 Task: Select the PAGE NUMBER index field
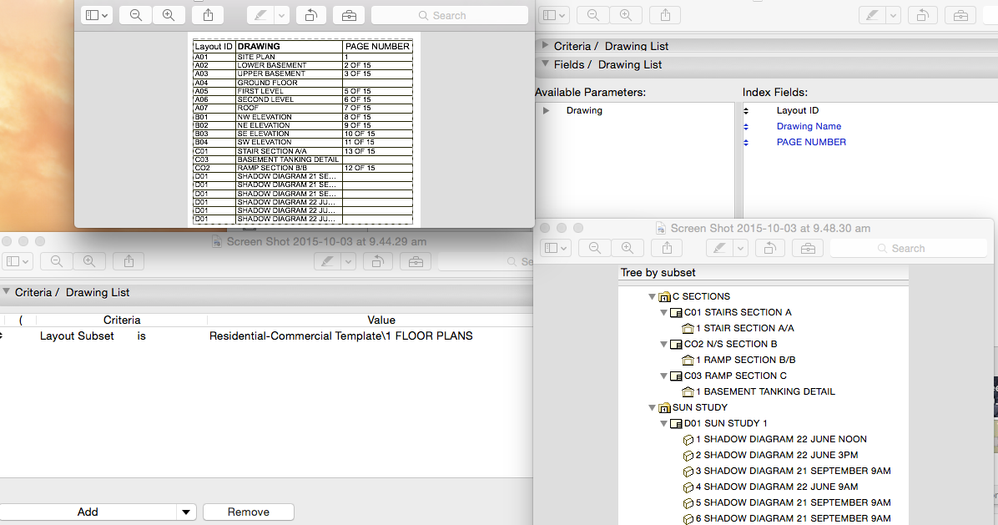(x=811, y=142)
